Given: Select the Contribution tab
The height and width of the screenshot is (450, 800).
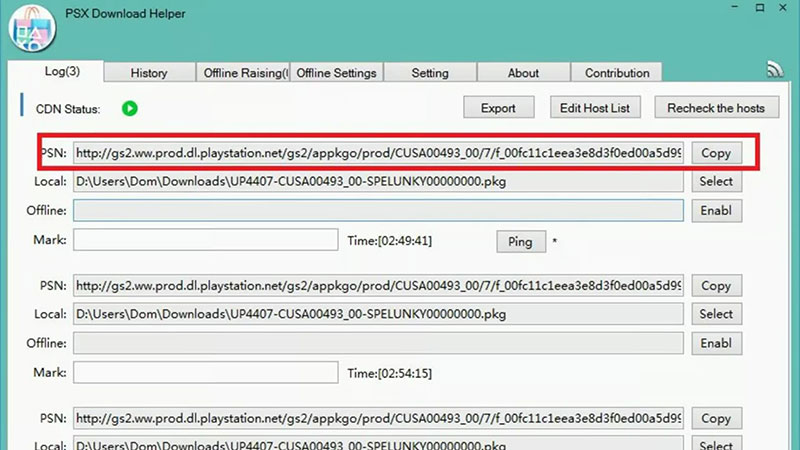Looking at the screenshot, I should click(x=617, y=73).
